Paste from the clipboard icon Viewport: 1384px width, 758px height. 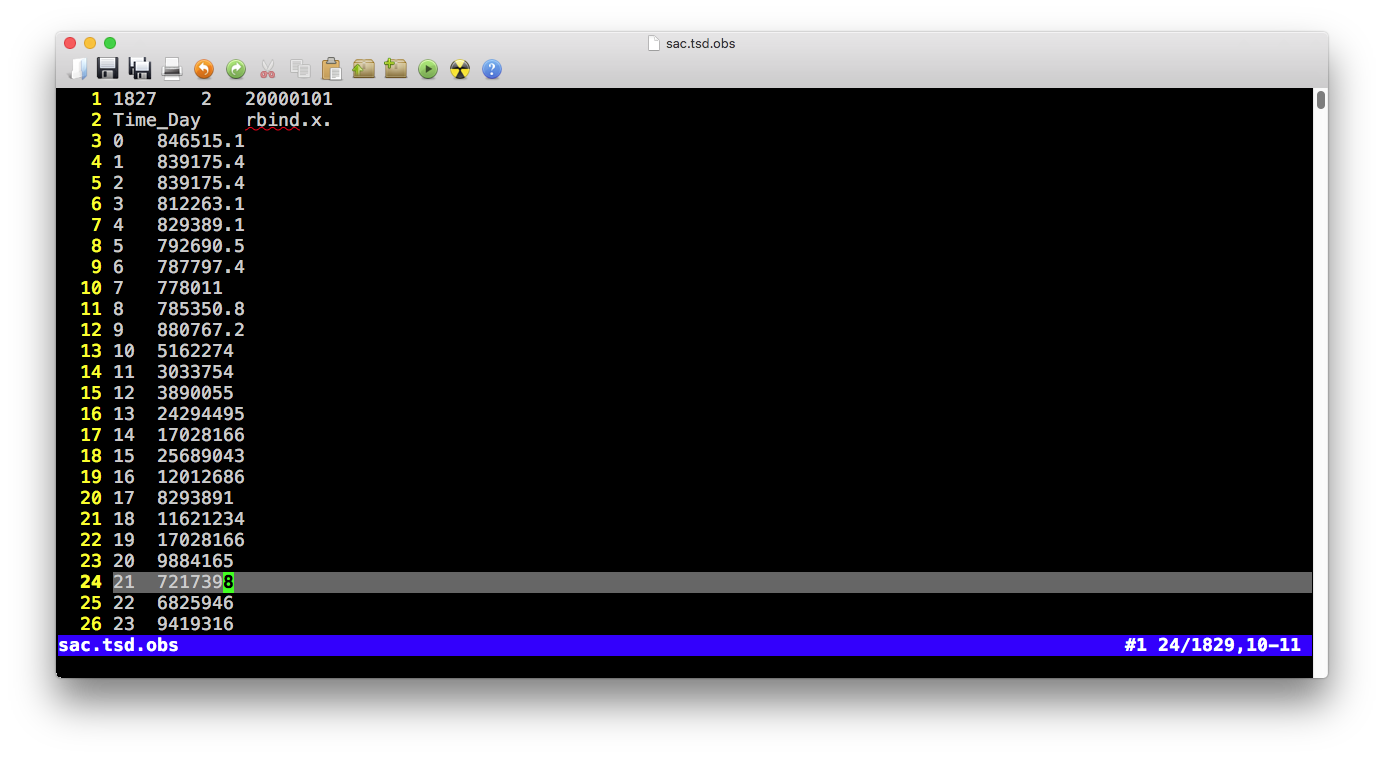point(331,69)
